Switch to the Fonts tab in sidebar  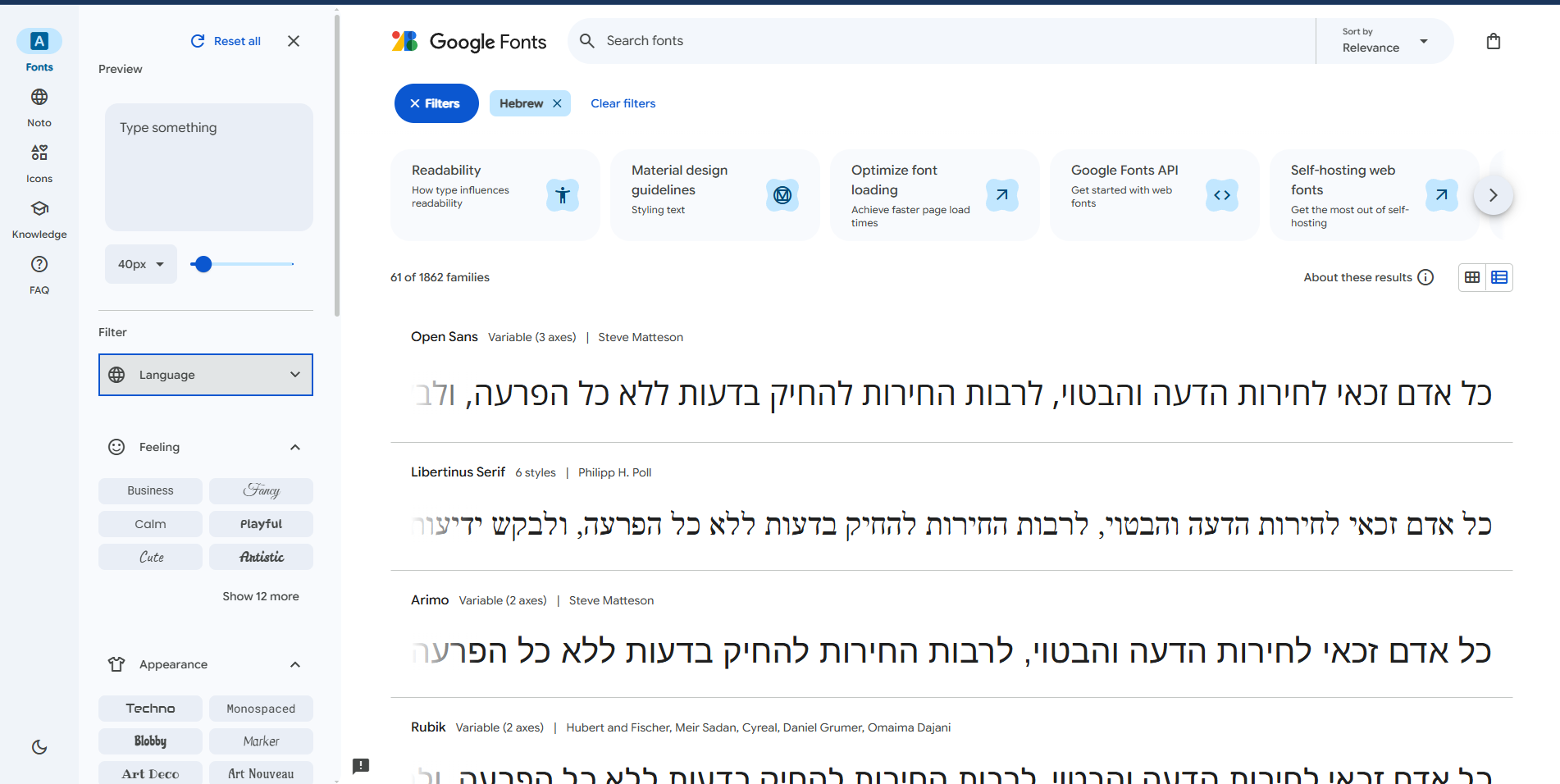tap(39, 49)
